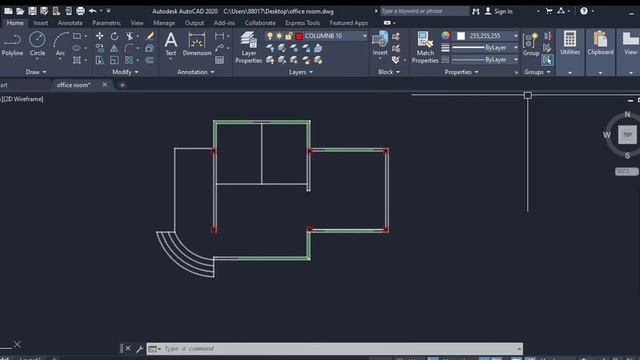This screenshot has width=640, height=360.
Task: Click the keyword search field
Action: (x=424, y=11)
